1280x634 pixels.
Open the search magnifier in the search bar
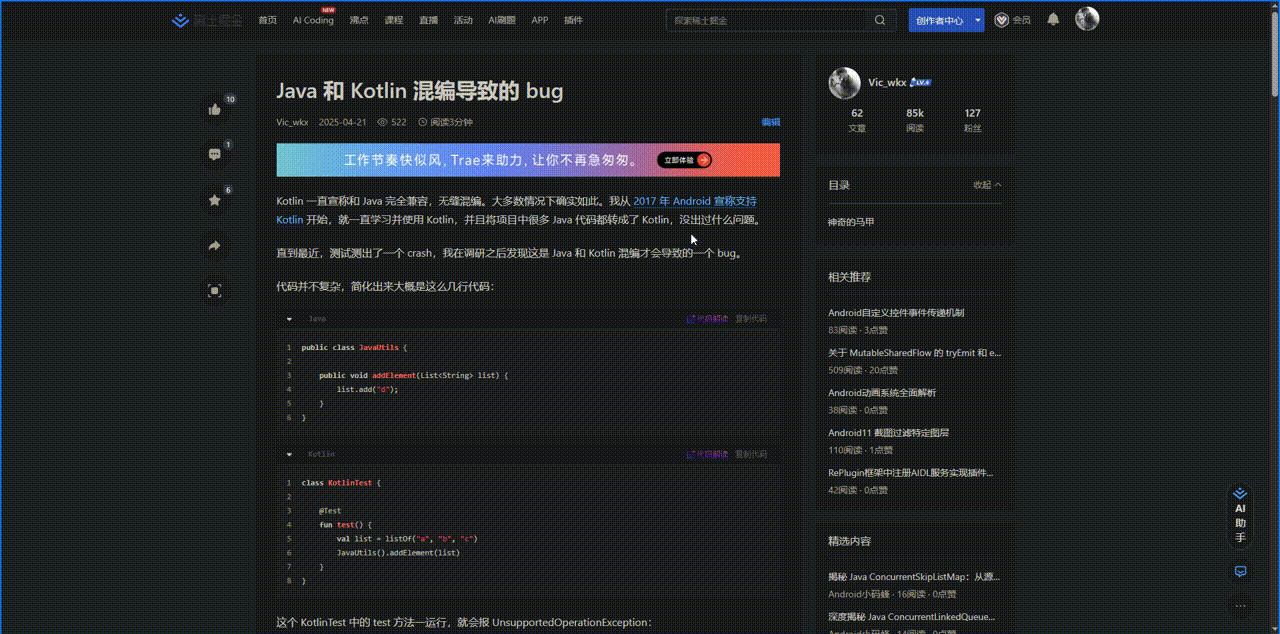point(879,19)
